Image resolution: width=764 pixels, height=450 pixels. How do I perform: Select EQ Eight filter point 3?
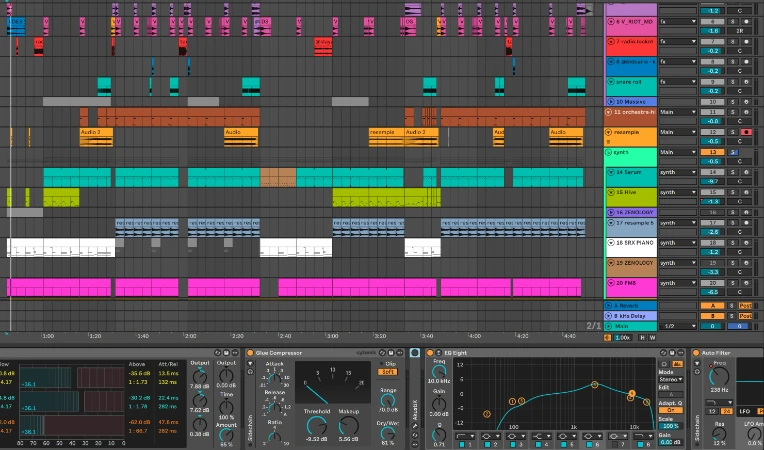pyautogui.click(x=521, y=401)
